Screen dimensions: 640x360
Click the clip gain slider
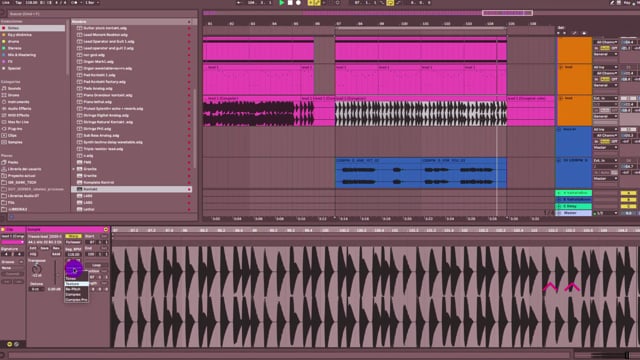tap(56, 273)
